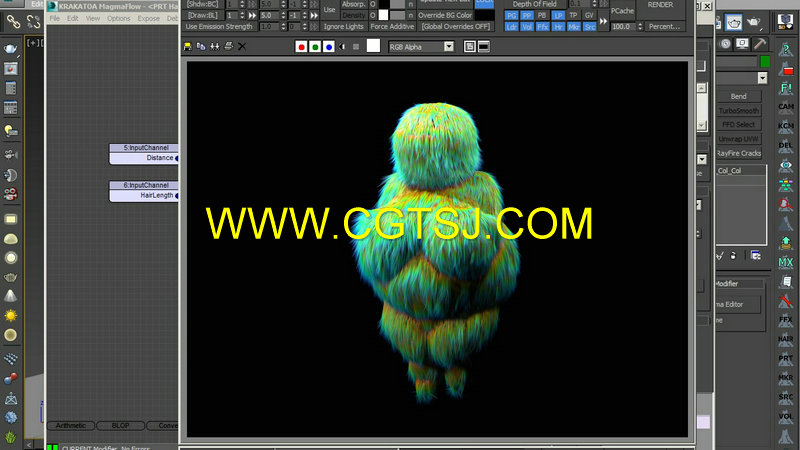Image resolution: width=800 pixels, height=450 pixels.
Task: Apply the FFD Select modifier button
Action: pyautogui.click(x=738, y=124)
